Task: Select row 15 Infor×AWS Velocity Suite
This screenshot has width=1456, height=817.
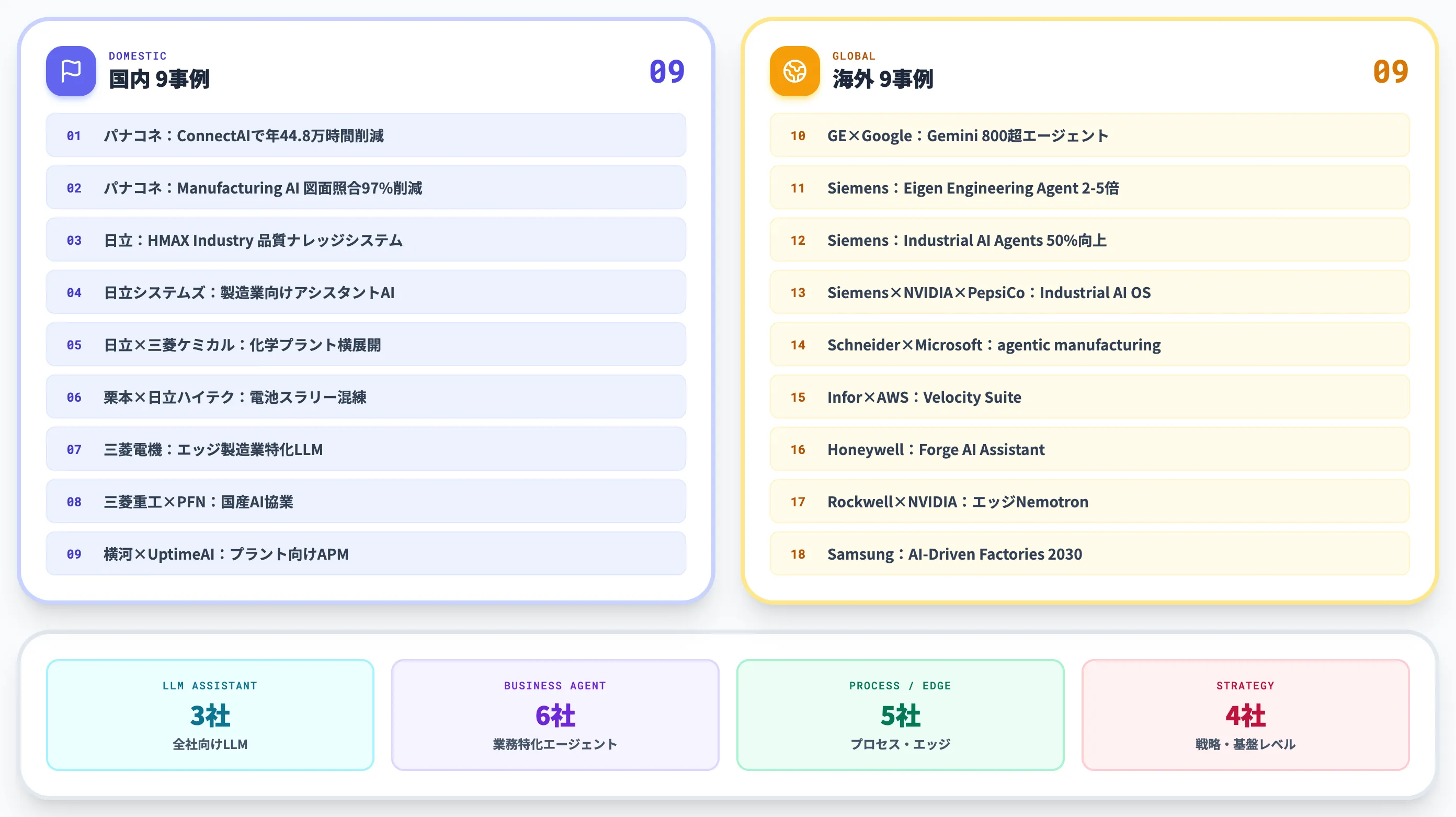Action: point(1089,397)
